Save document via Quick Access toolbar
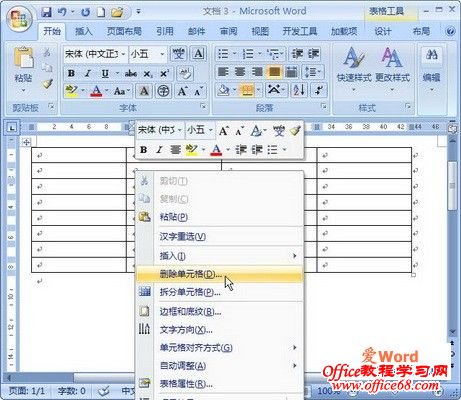The width and height of the screenshot is (461, 400). 47,12
